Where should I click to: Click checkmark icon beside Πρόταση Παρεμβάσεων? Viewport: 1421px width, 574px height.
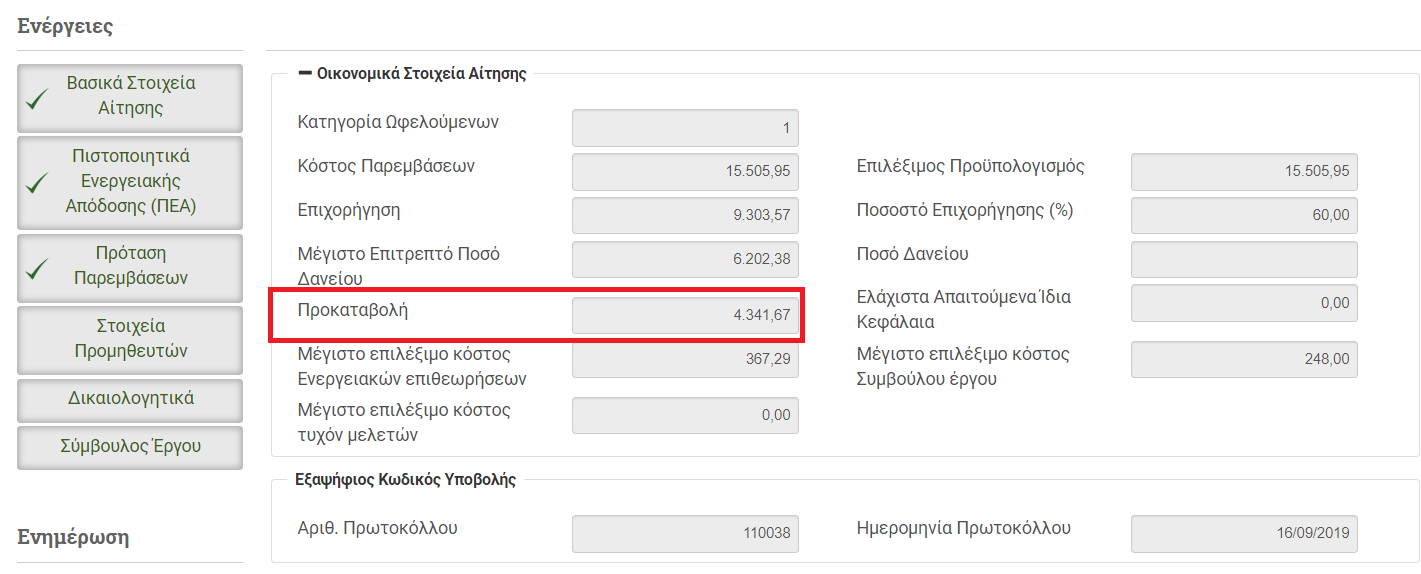click(38, 268)
